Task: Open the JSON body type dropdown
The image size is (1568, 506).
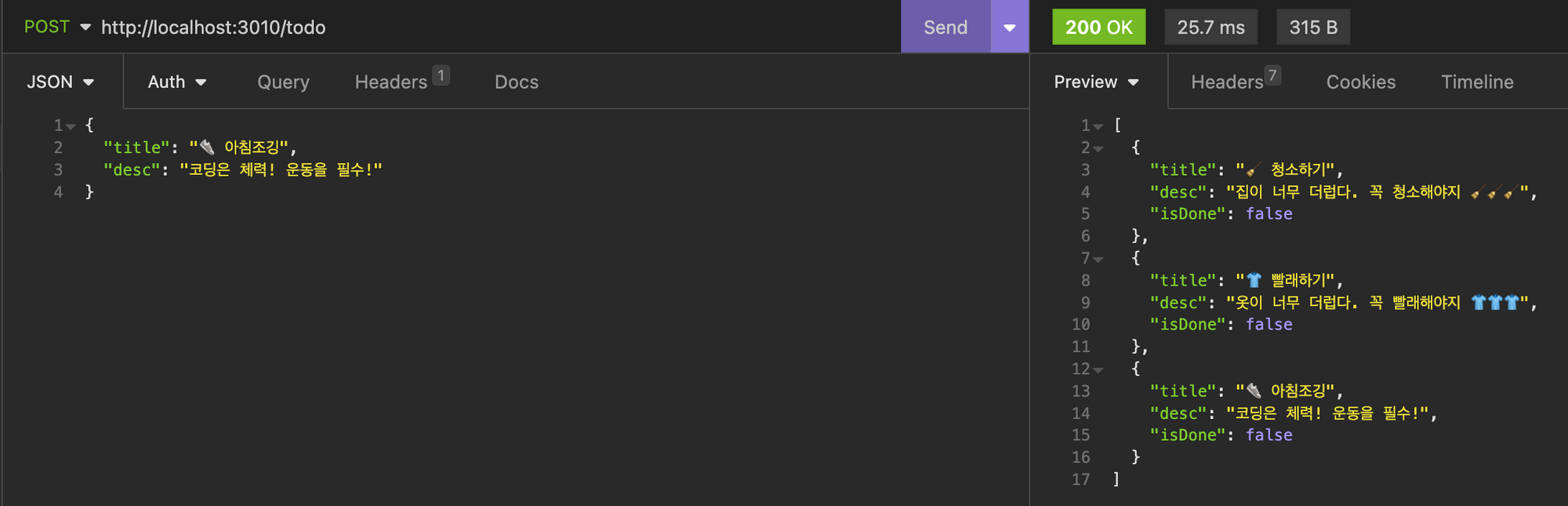Action: (x=60, y=82)
